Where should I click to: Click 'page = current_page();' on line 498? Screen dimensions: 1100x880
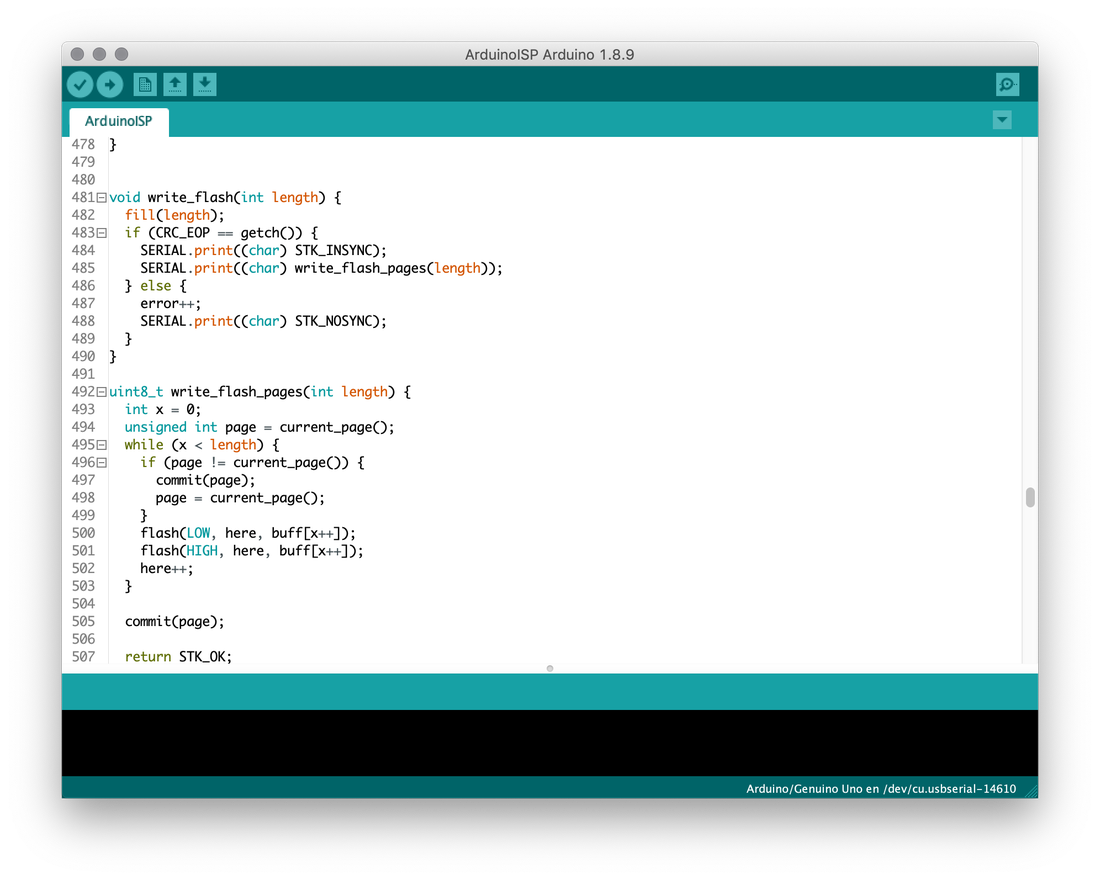(x=240, y=498)
